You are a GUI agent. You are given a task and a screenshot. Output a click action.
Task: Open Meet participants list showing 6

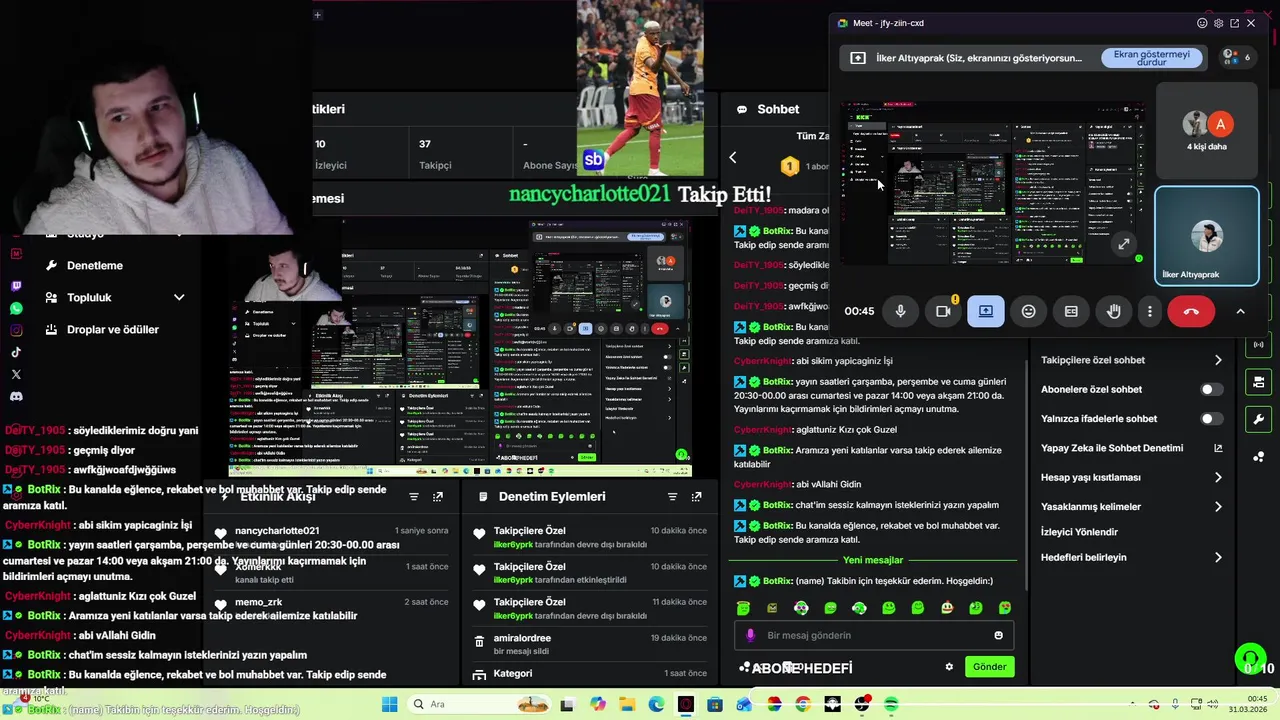click(1237, 57)
